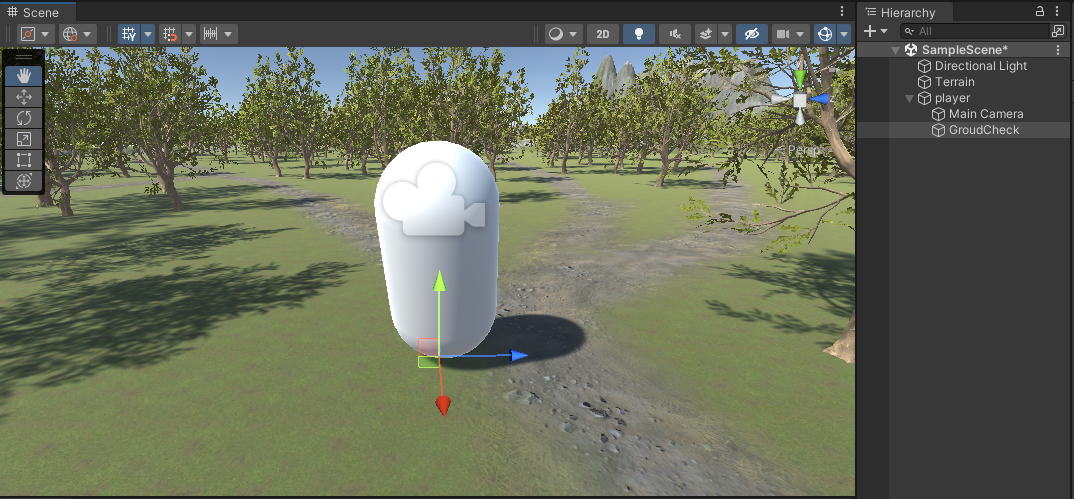Toggle hidden objects scene visibility eye
Screen dimensions: 1074x499
[751, 34]
